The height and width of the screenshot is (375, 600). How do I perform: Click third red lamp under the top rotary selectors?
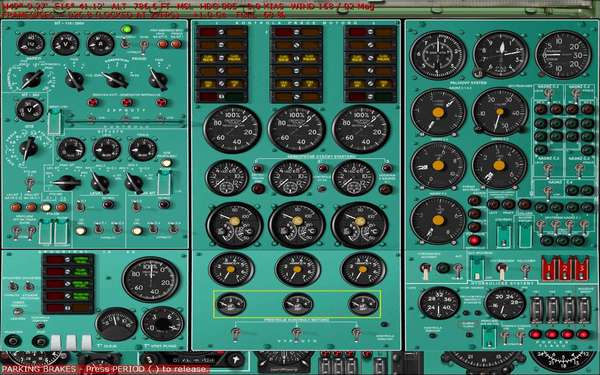click(x=162, y=102)
